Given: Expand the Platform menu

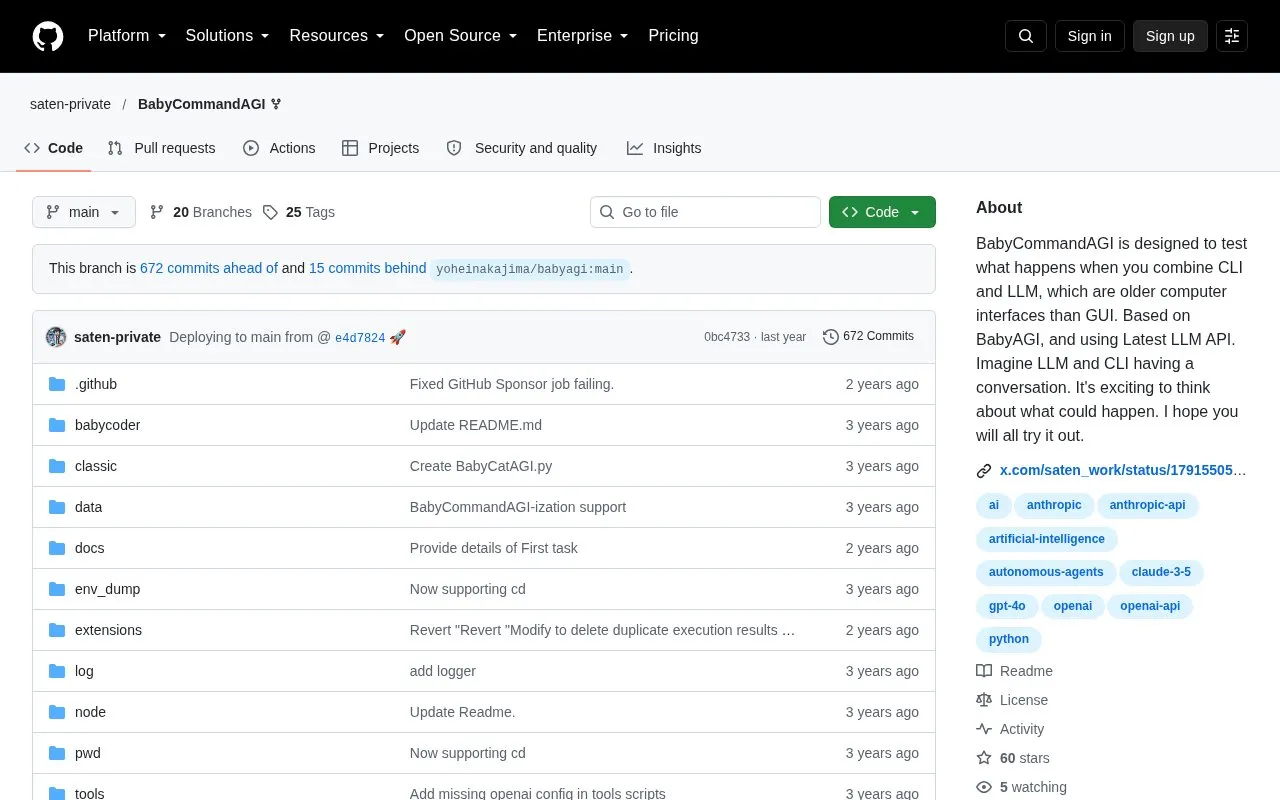Looking at the screenshot, I should tap(127, 36).
